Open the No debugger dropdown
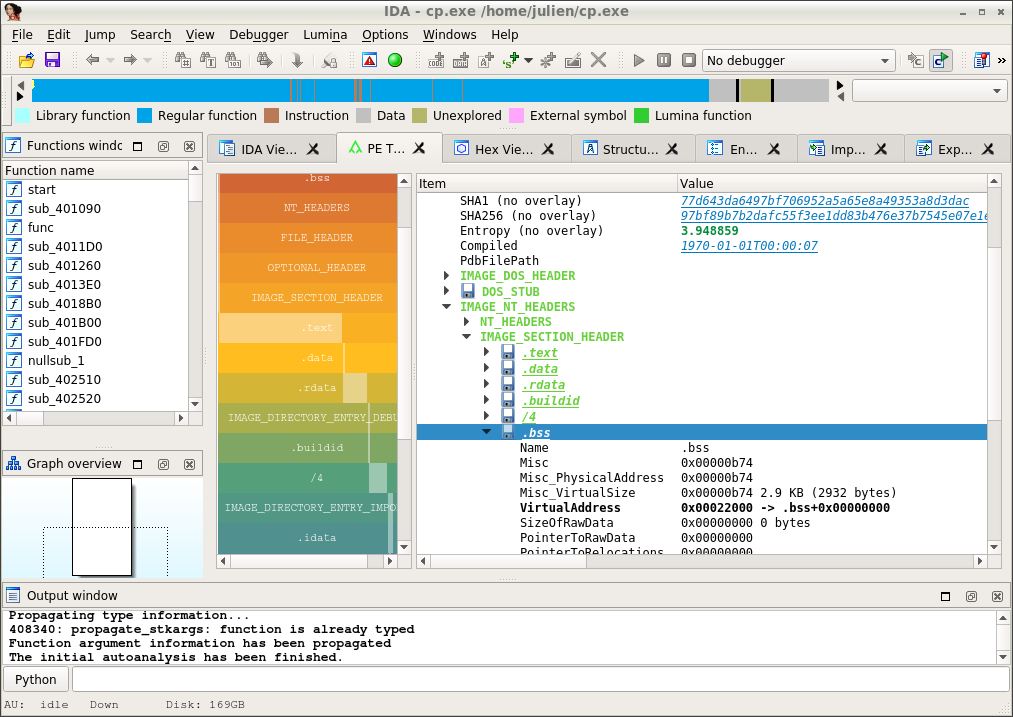Viewport: 1013px width, 717px height. (x=798, y=60)
